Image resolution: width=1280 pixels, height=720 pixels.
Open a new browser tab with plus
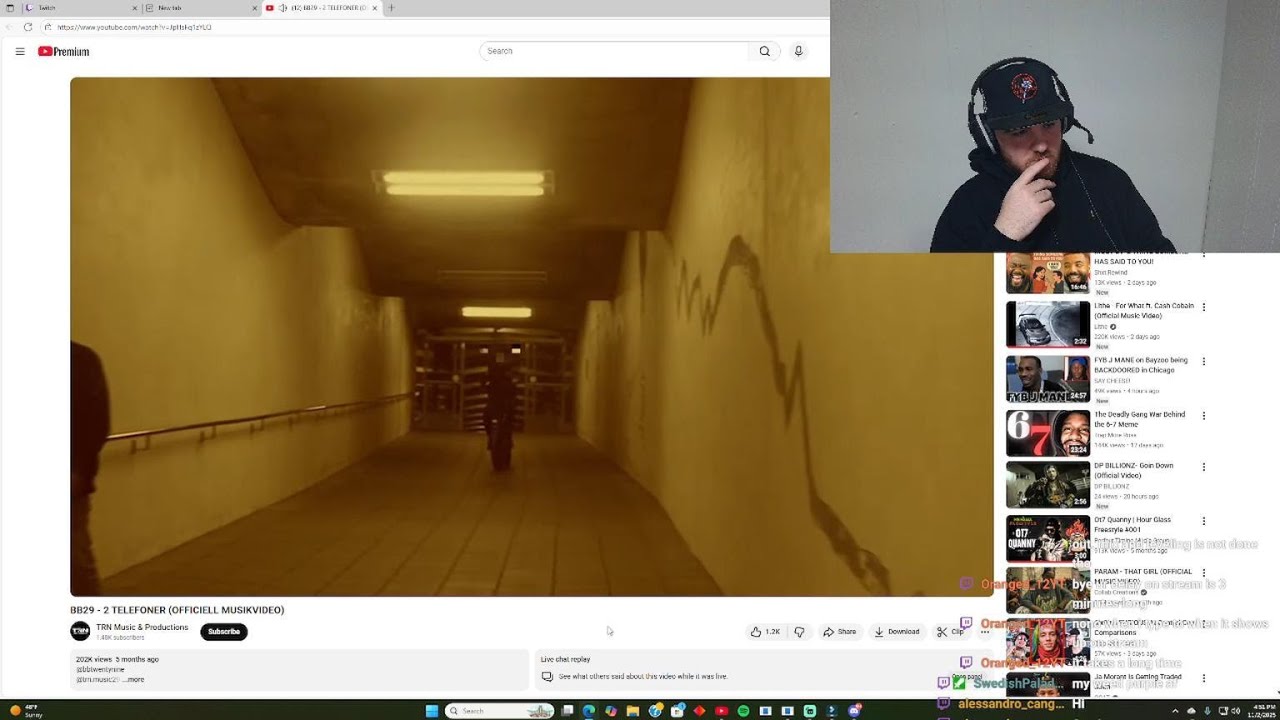point(391,8)
